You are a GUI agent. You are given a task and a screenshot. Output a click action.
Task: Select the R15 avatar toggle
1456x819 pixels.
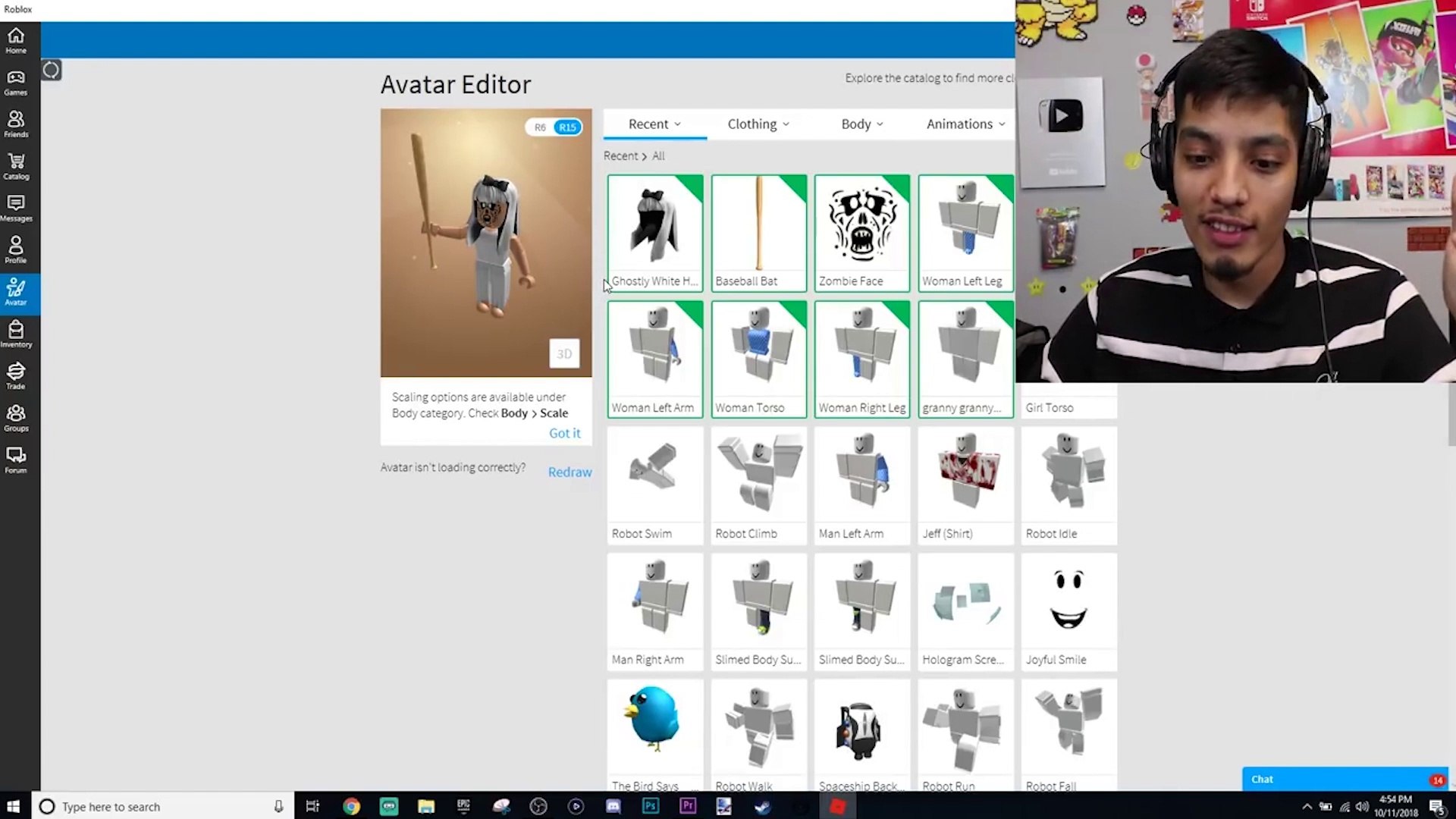click(567, 127)
